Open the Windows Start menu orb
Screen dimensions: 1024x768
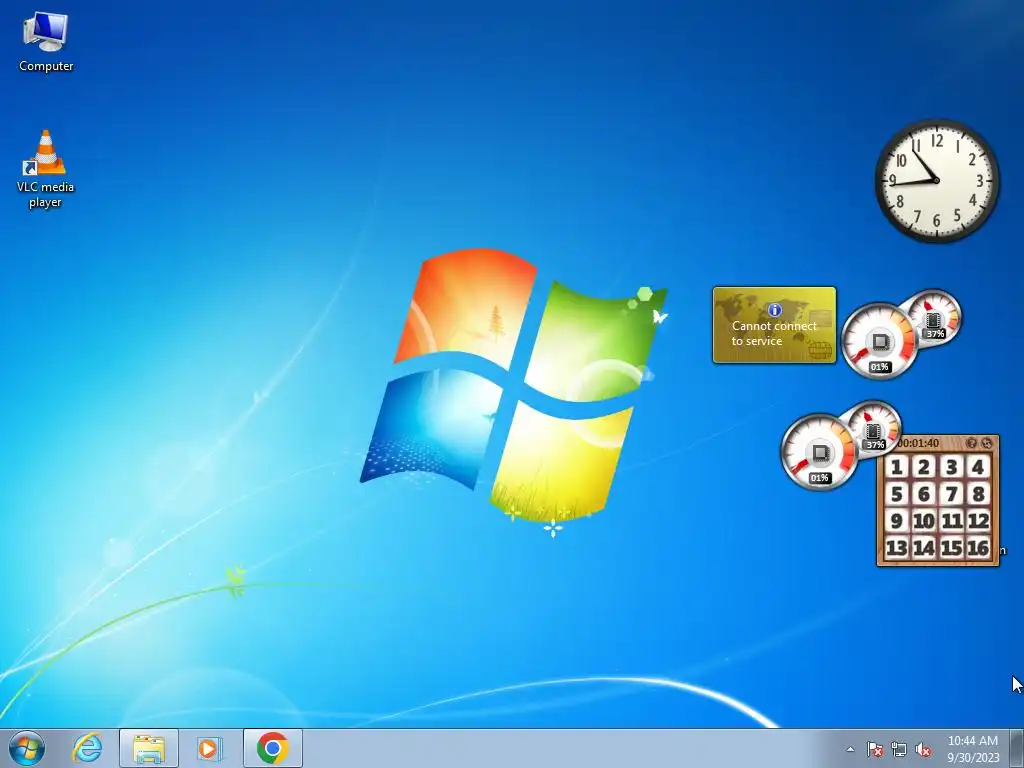click(27, 748)
